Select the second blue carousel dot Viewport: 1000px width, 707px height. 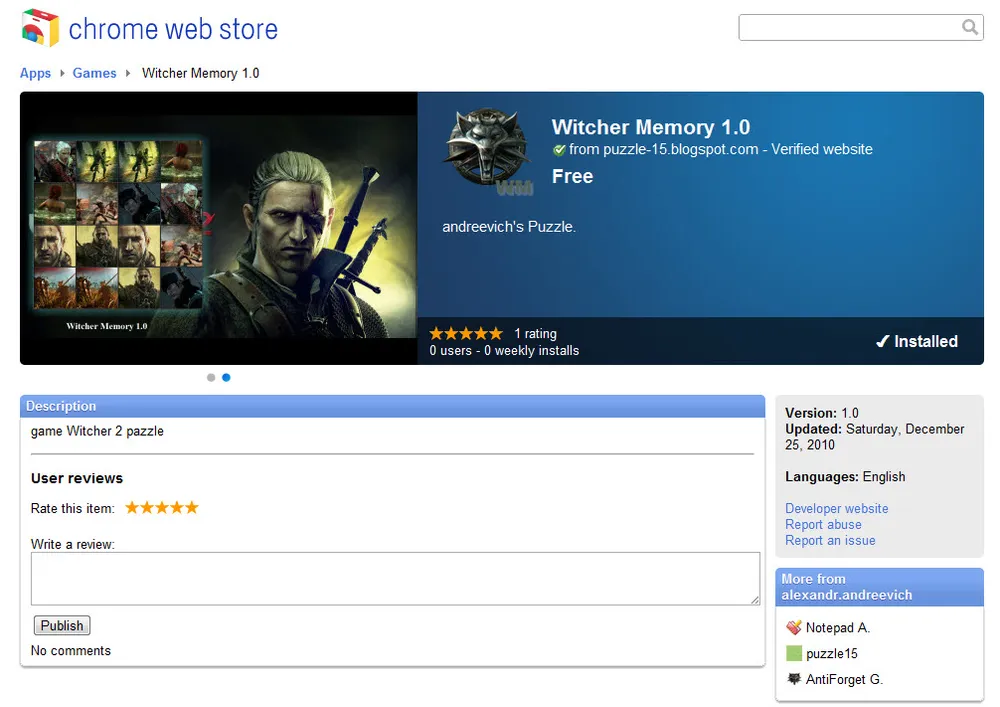(x=226, y=377)
